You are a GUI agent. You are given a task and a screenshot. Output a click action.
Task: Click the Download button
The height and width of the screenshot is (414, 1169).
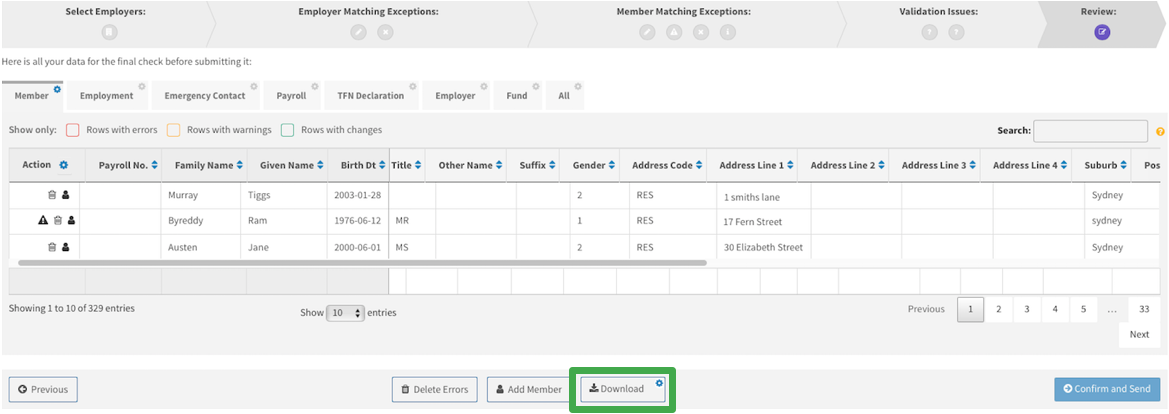pos(623,389)
